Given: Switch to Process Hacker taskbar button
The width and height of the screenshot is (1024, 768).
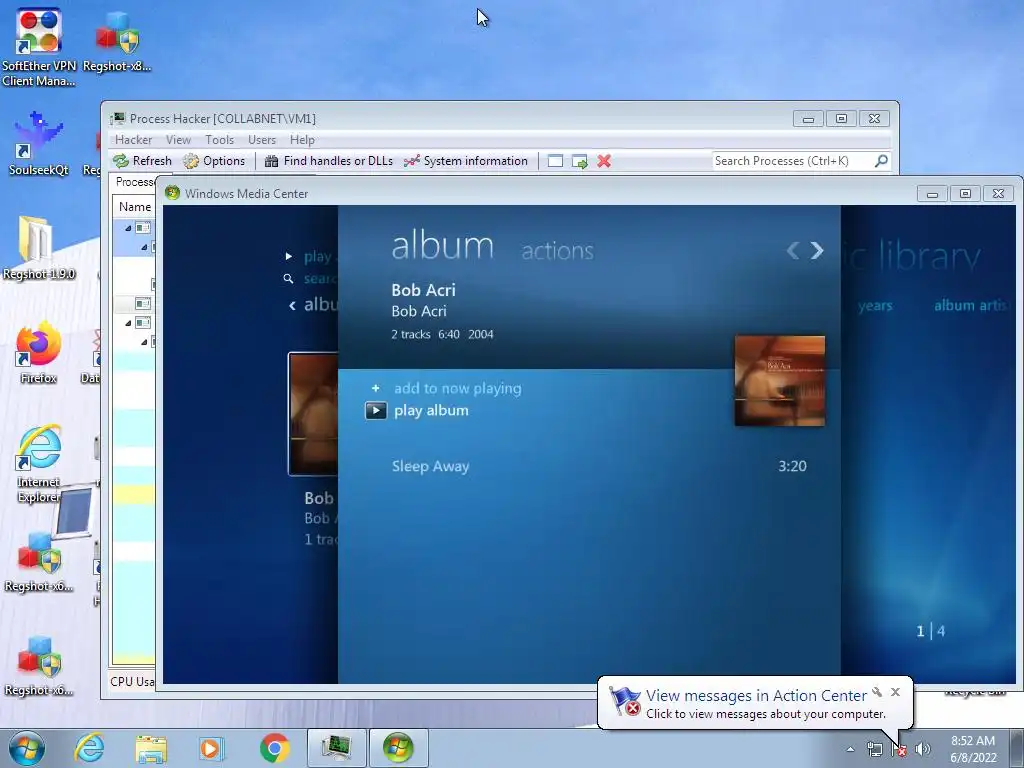Looking at the screenshot, I should 336,748.
